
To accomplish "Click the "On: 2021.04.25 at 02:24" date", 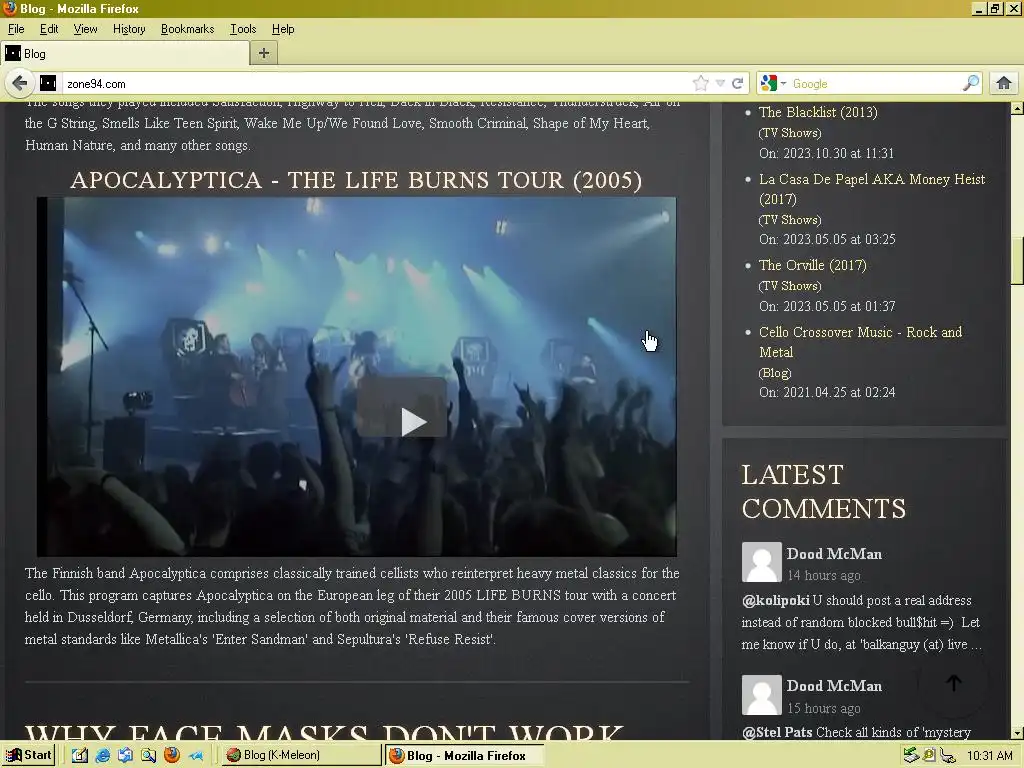I will tap(827, 392).
